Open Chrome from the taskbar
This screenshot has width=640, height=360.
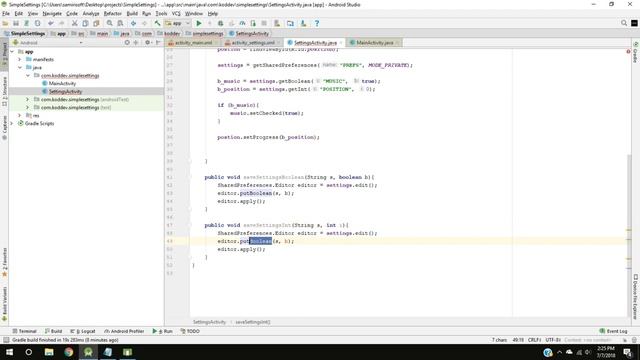[x=69, y=352]
